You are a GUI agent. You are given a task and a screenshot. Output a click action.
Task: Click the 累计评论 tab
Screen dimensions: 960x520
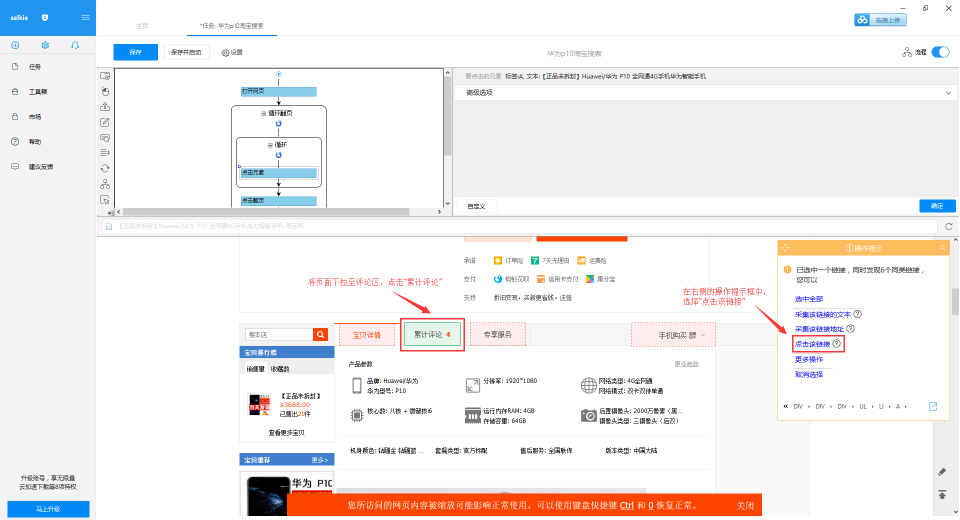432,334
